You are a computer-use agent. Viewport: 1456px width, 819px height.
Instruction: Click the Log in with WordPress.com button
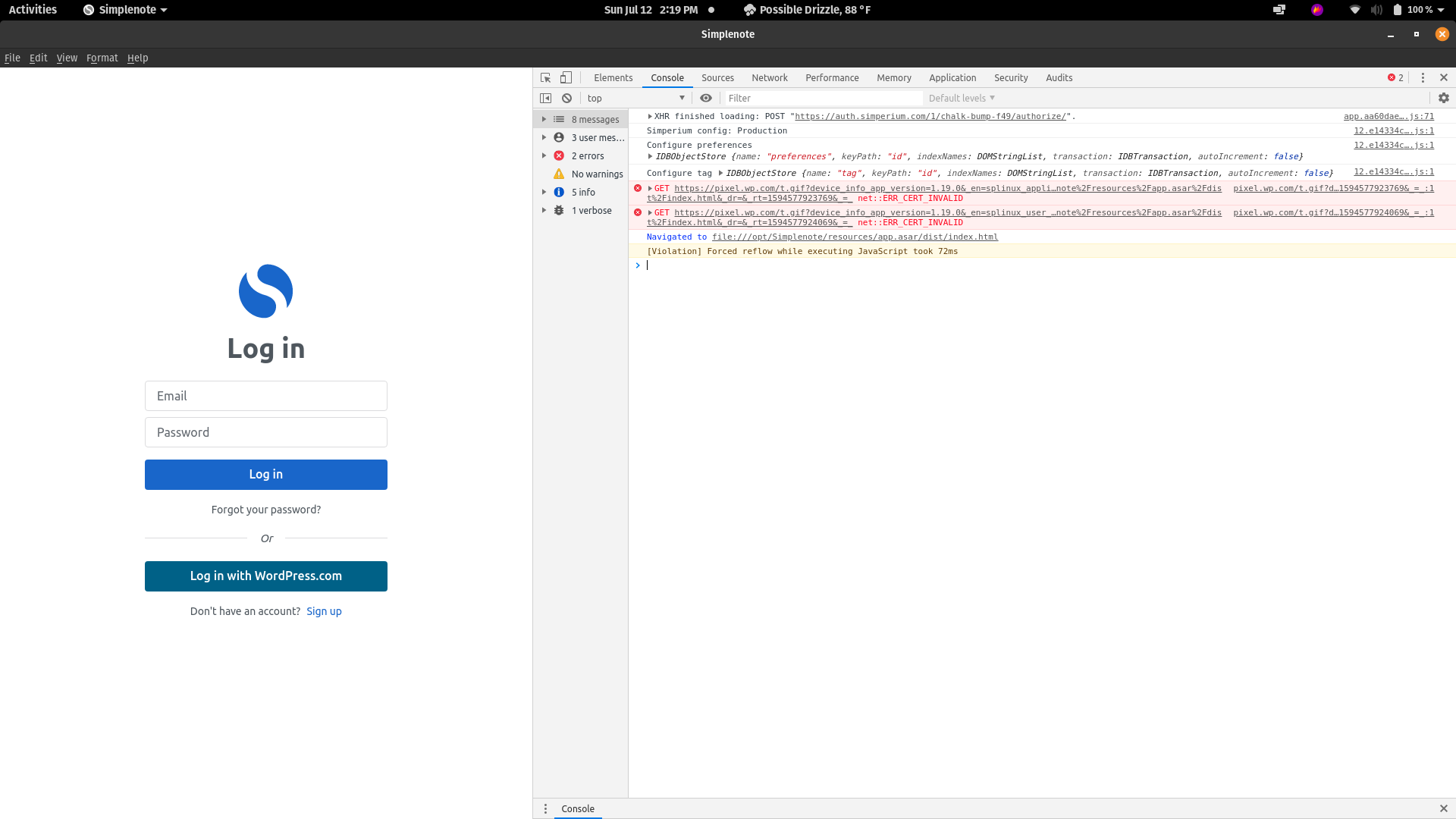265,576
